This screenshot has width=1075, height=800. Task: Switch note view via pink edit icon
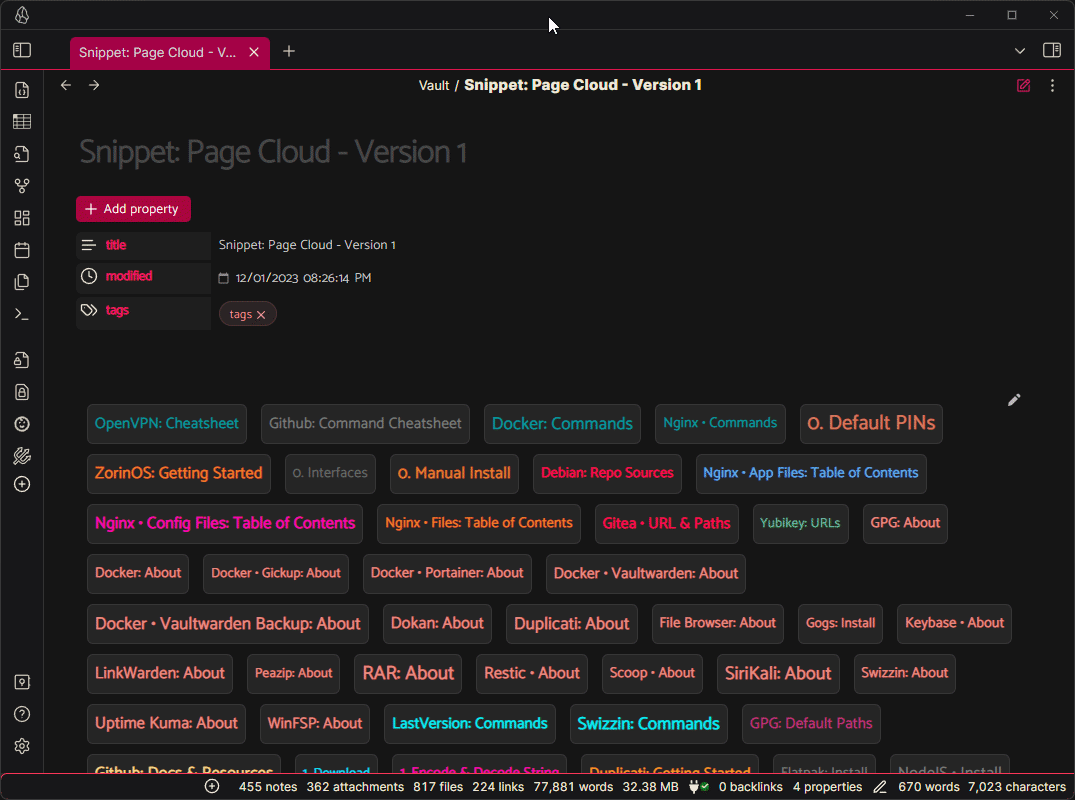click(1023, 86)
